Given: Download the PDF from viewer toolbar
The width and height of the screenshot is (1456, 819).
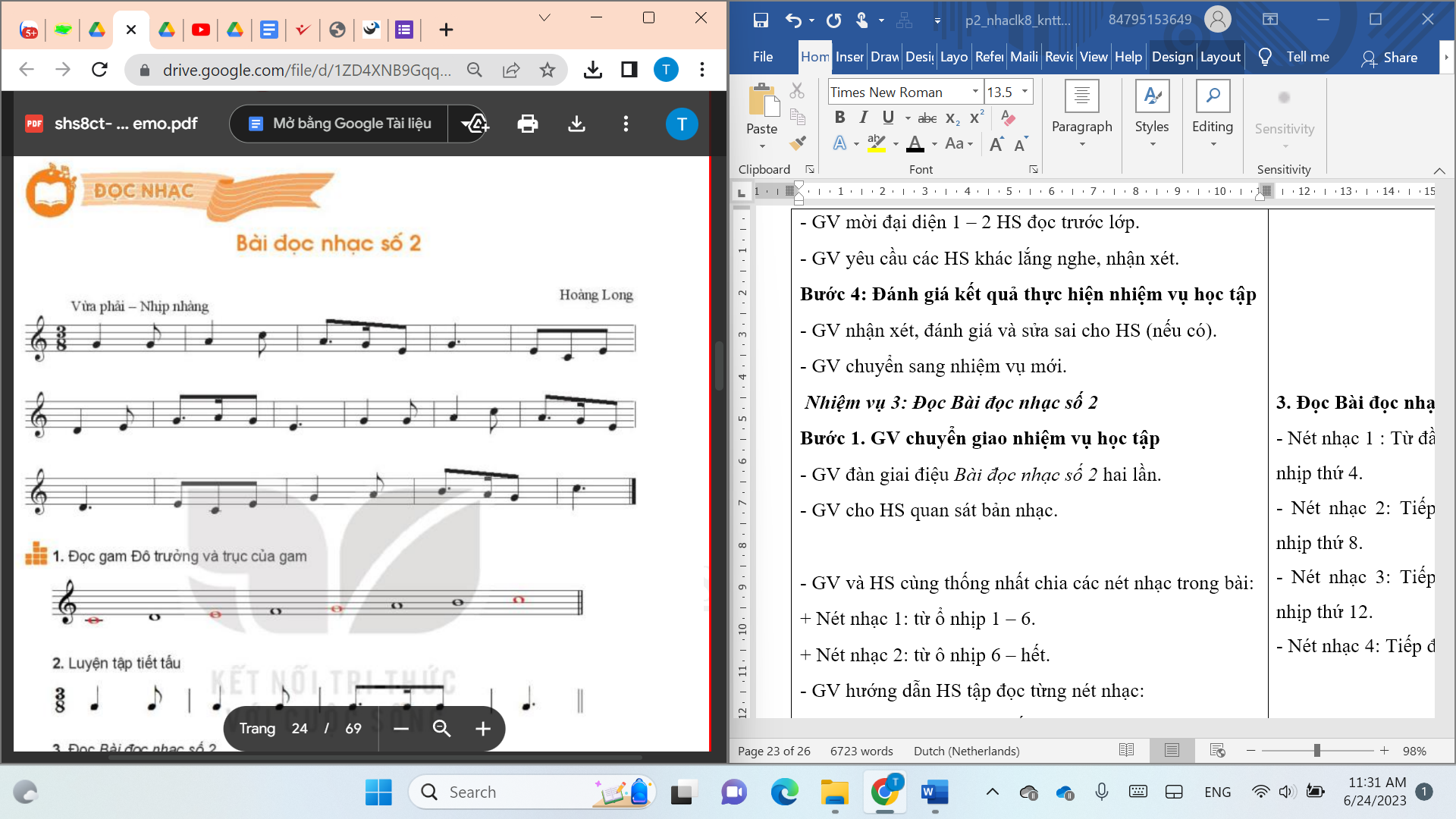Looking at the screenshot, I should [576, 124].
